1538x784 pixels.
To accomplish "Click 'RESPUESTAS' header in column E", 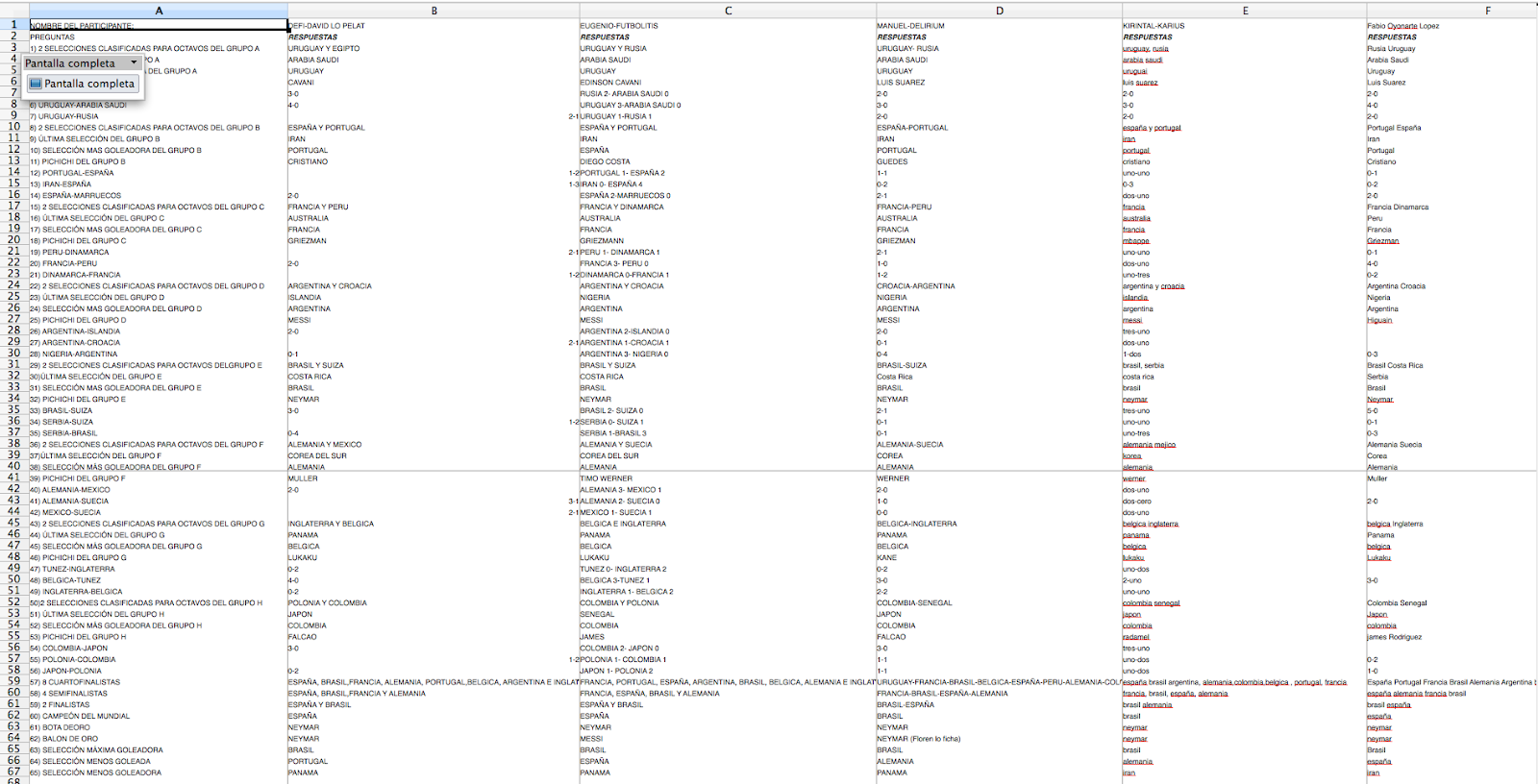I will [x=1148, y=37].
